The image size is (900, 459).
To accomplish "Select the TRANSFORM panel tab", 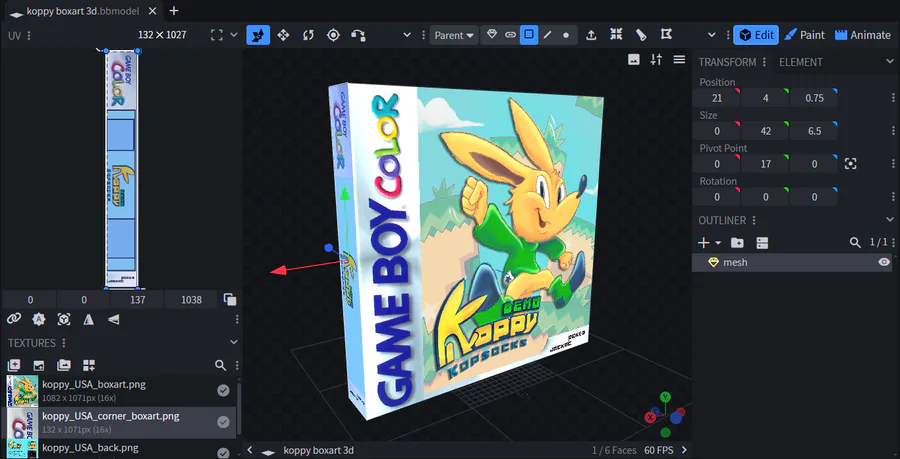I will (727, 62).
